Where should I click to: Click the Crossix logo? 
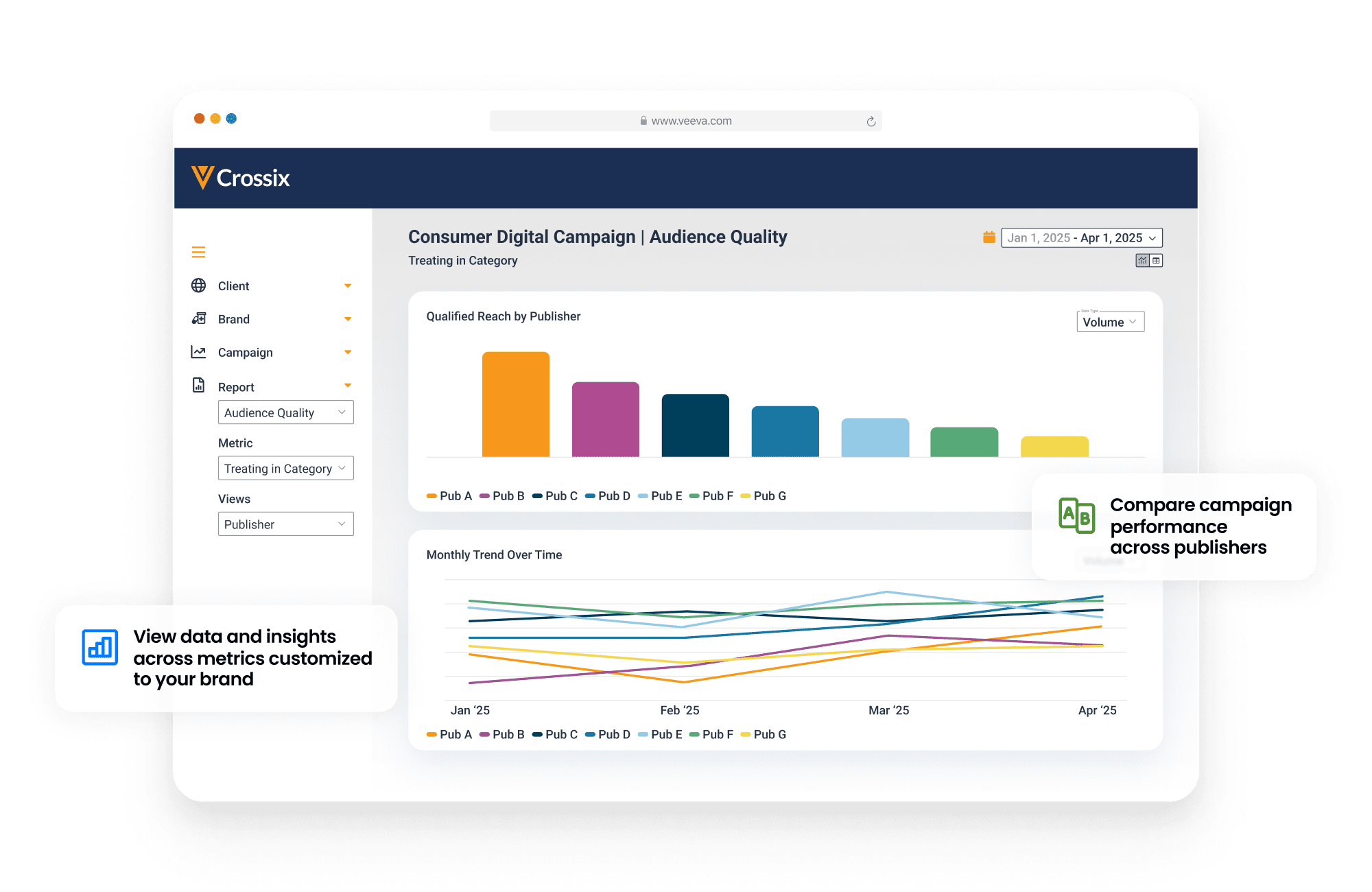click(241, 178)
